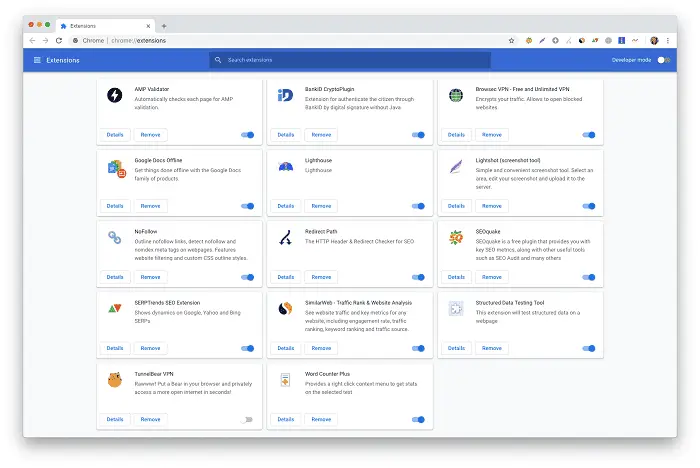Open Details for SERPTrends SEO Extension
This screenshot has width=700, height=468.
tap(115, 348)
